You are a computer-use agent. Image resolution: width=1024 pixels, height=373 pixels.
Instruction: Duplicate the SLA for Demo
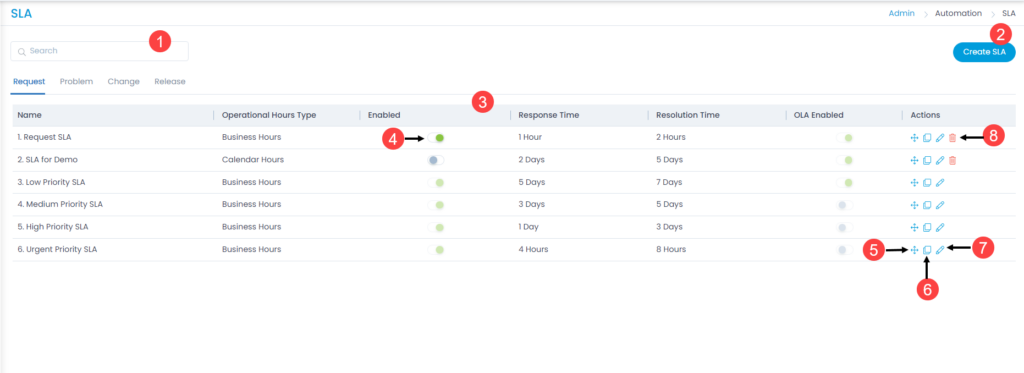[x=927, y=160]
